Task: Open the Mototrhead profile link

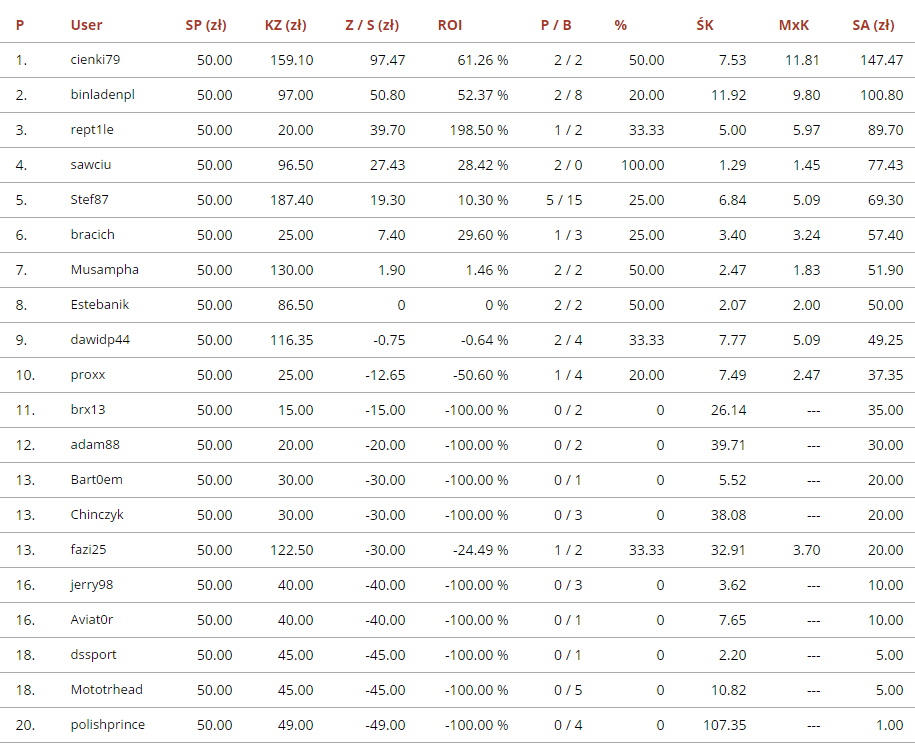Action: coord(106,690)
